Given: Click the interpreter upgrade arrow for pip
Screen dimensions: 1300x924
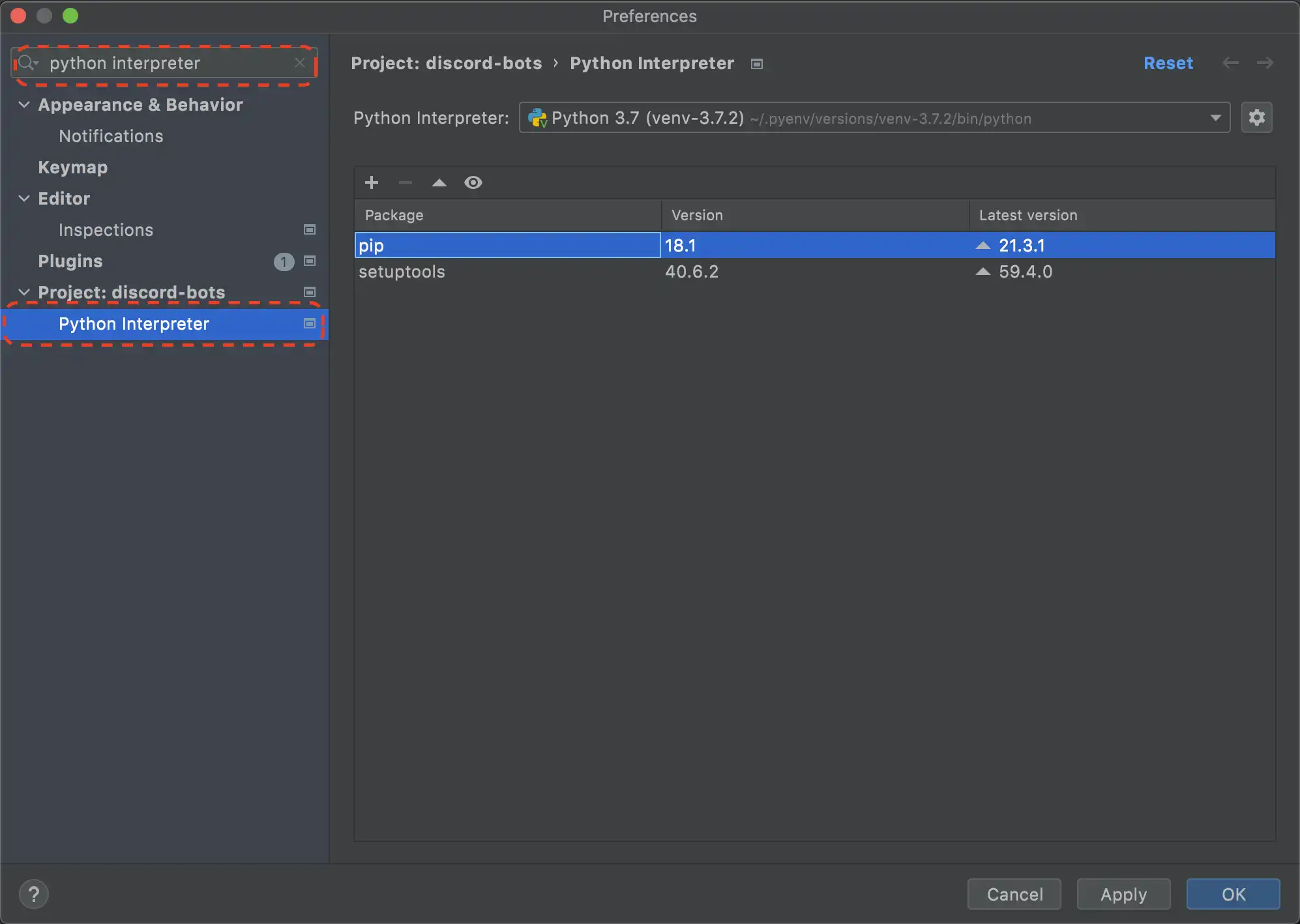Looking at the screenshot, I should (984, 244).
